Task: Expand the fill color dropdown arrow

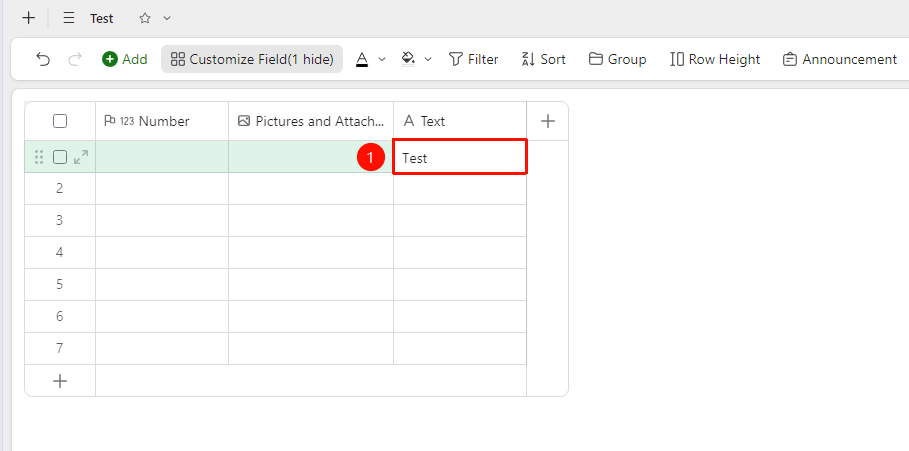Action: [428, 59]
